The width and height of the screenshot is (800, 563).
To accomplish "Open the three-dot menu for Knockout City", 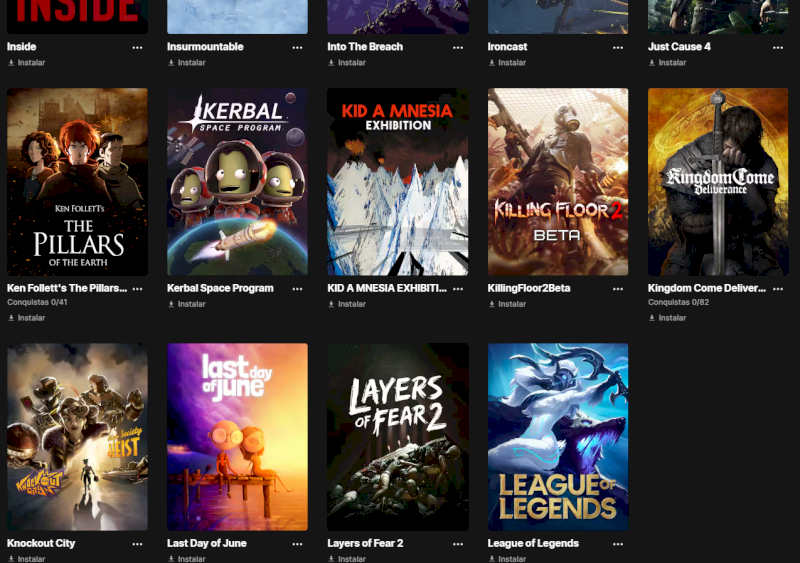I will [x=137, y=544].
